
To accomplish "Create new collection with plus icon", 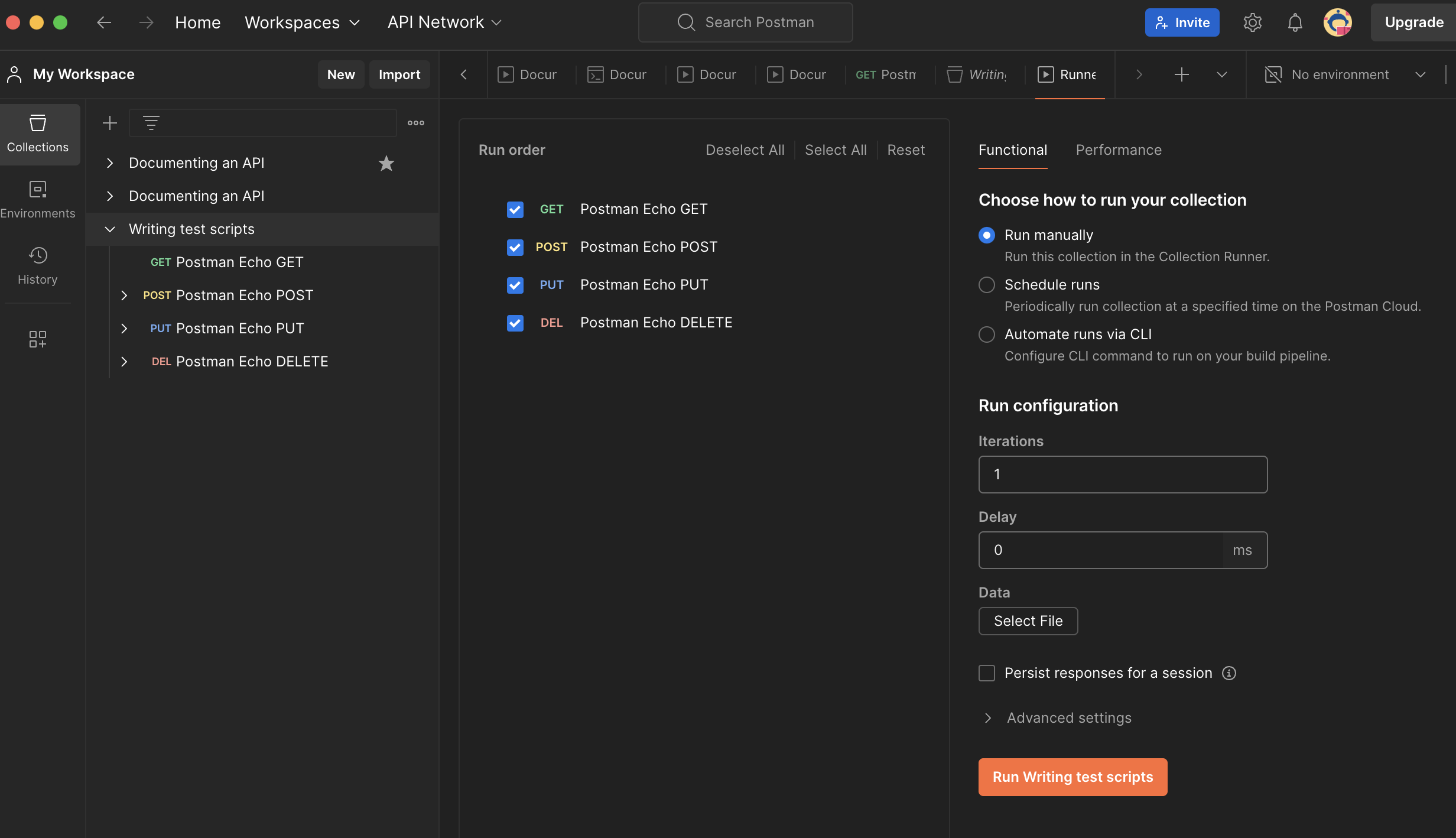I will coord(110,123).
